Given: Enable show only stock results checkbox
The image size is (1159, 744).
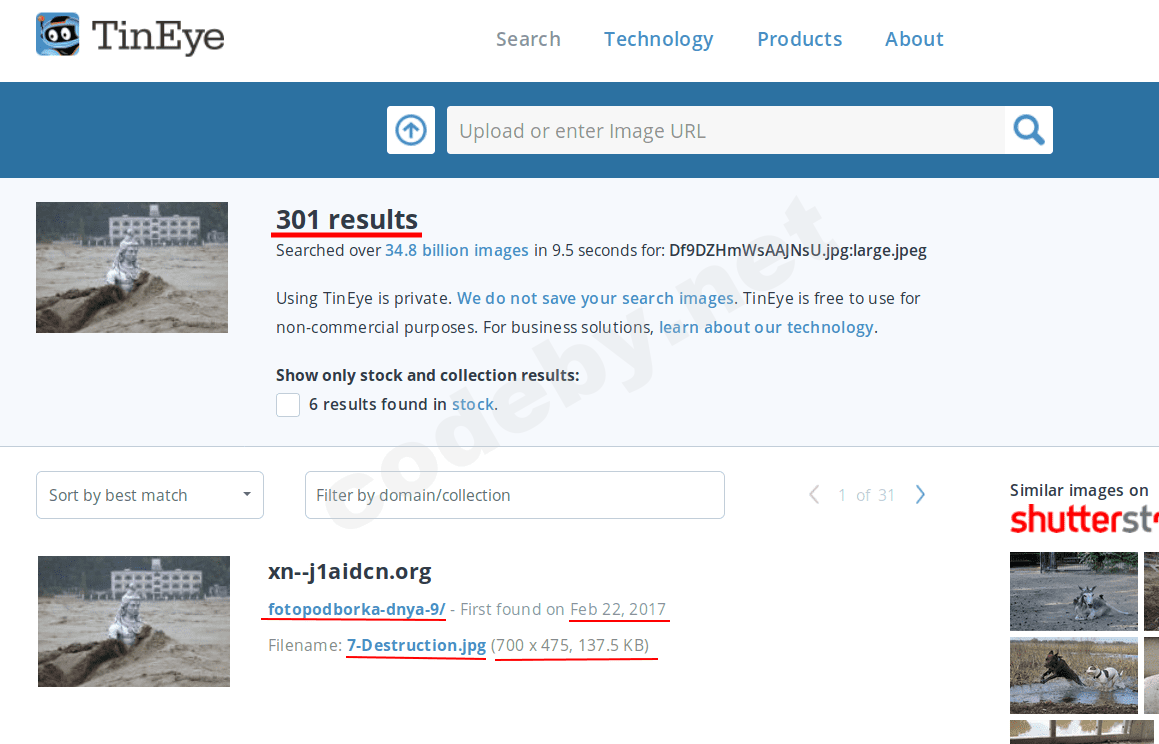Looking at the screenshot, I should click(288, 405).
